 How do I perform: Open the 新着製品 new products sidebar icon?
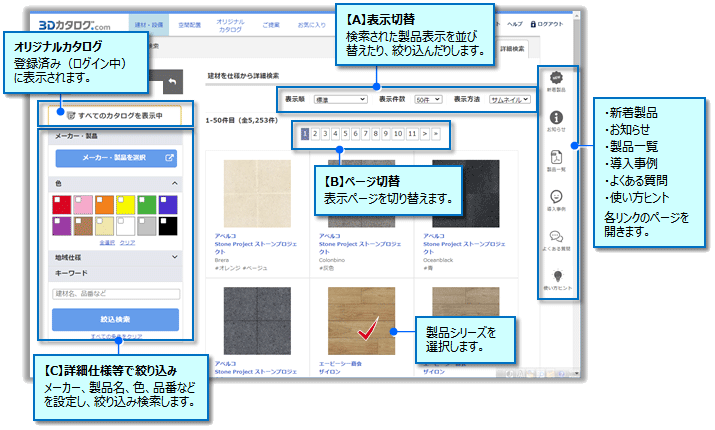tap(556, 78)
